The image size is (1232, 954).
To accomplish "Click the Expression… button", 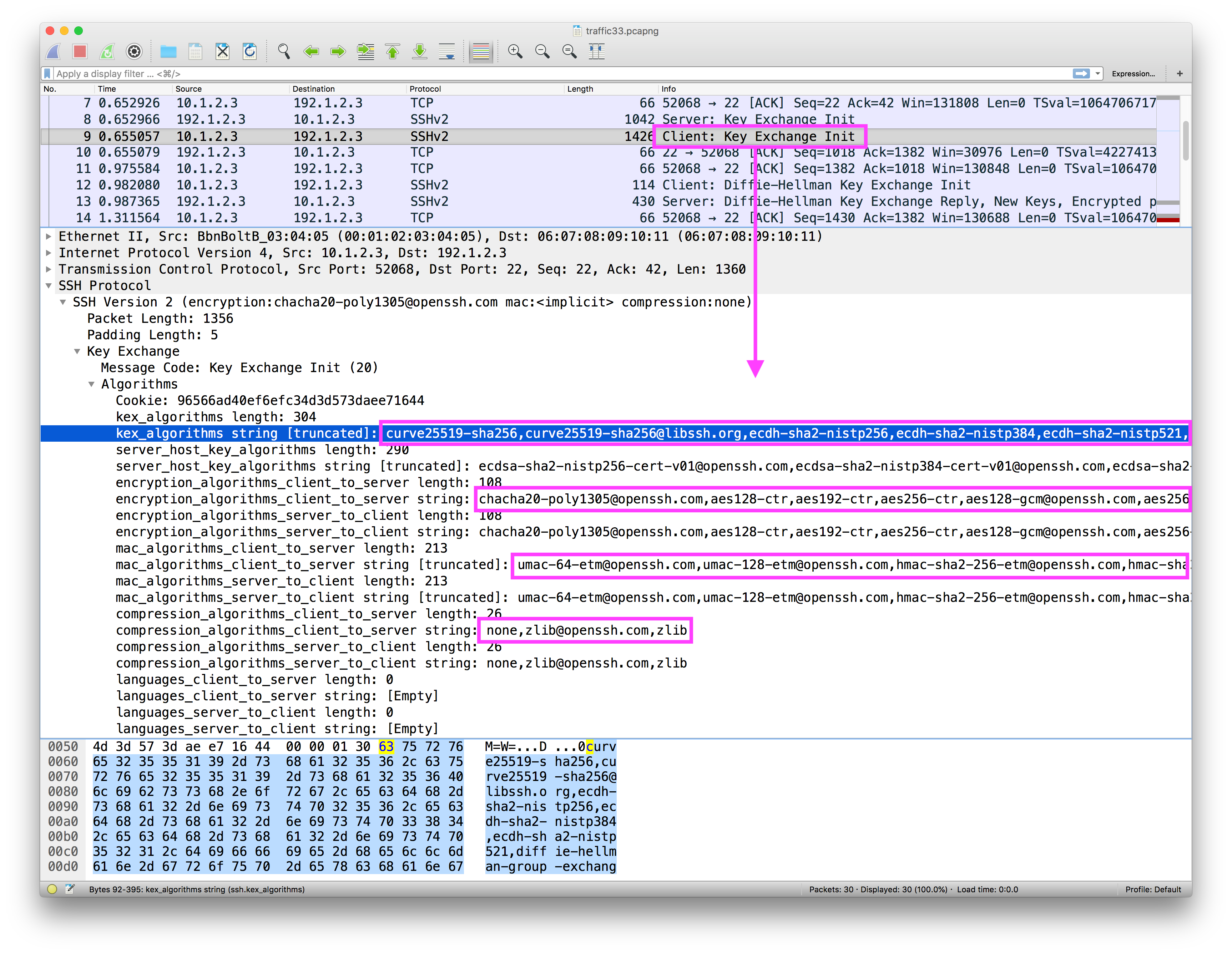I will point(1133,74).
